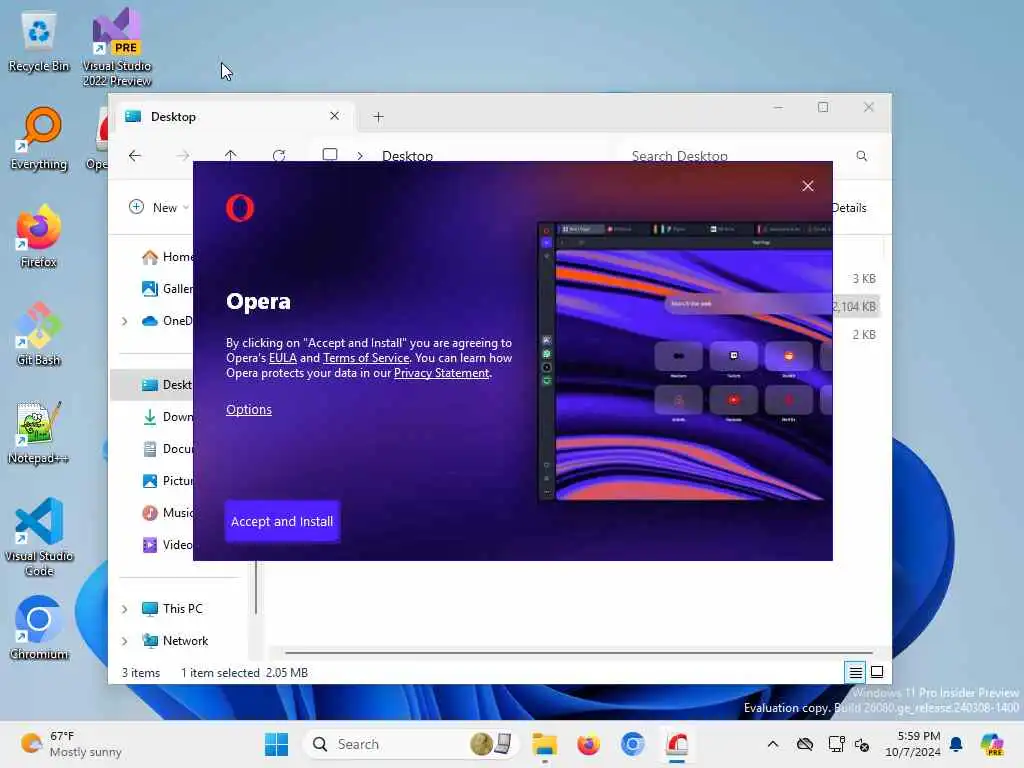Select Network in the navigation pane
The width and height of the screenshot is (1024, 768).
pyautogui.click(x=175, y=641)
